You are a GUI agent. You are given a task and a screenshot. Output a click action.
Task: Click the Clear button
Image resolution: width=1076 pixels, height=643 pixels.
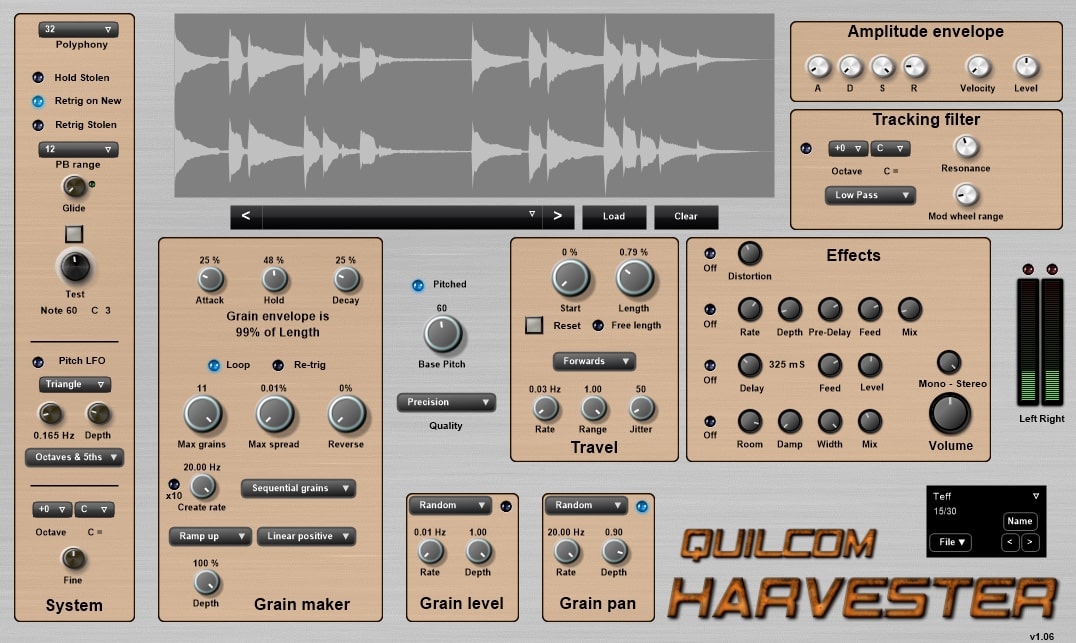coord(686,216)
